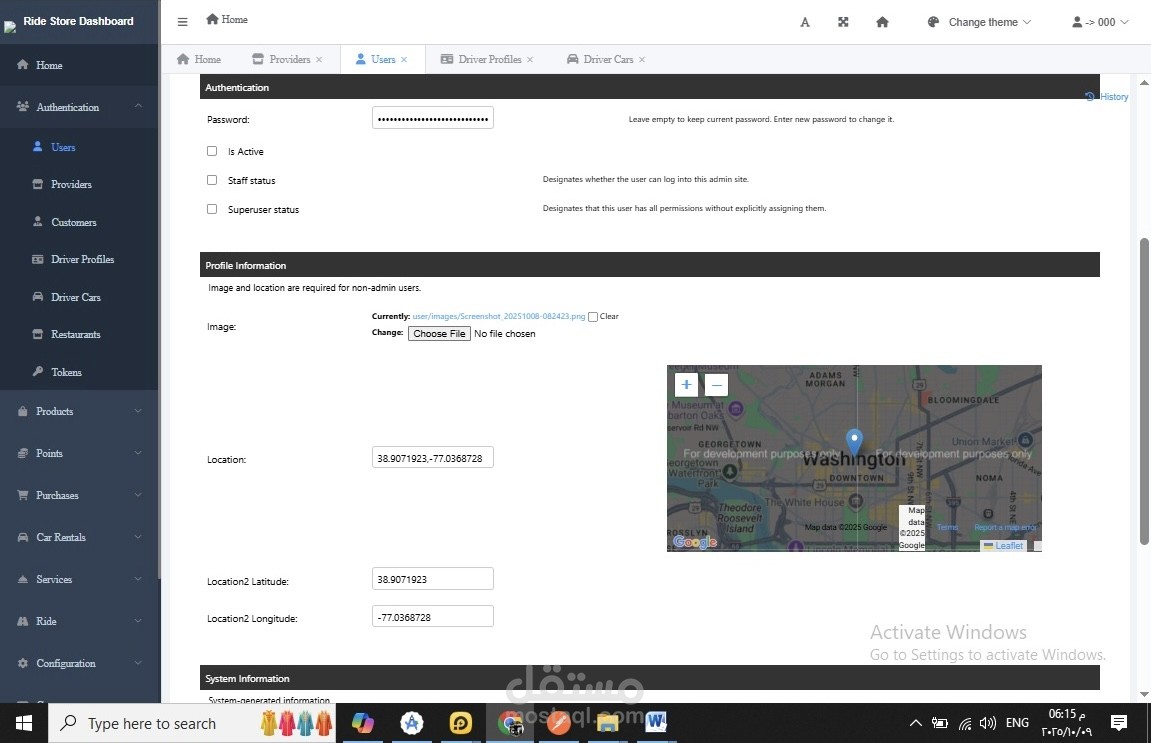Screen dimensions: 1151x743
Task: Zoom out on the map
Action: click(716, 384)
